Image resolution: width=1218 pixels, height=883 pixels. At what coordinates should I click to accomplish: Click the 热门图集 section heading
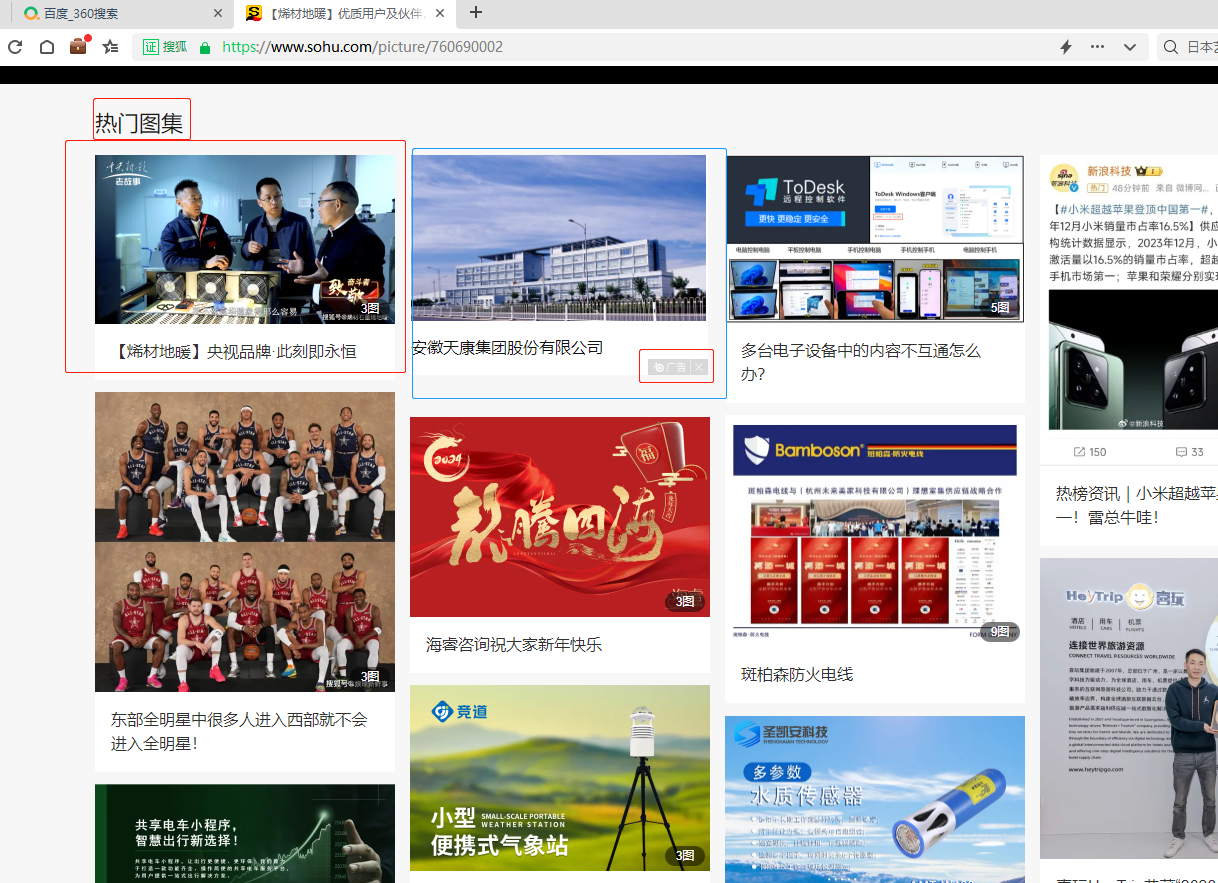click(x=140, y=124)
